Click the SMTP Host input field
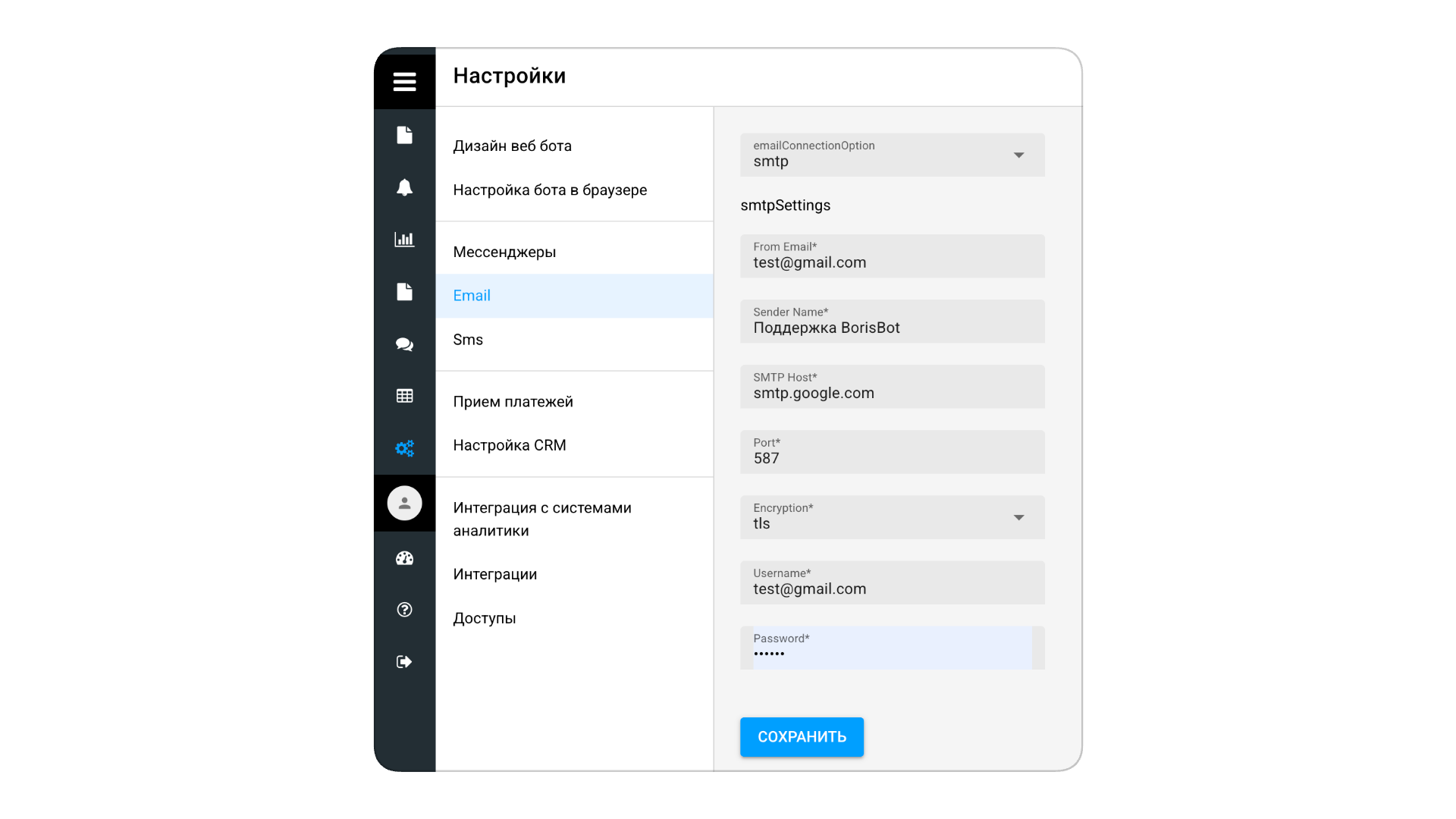The height and width of the screenshot is (819, 1456). point(892,393)
